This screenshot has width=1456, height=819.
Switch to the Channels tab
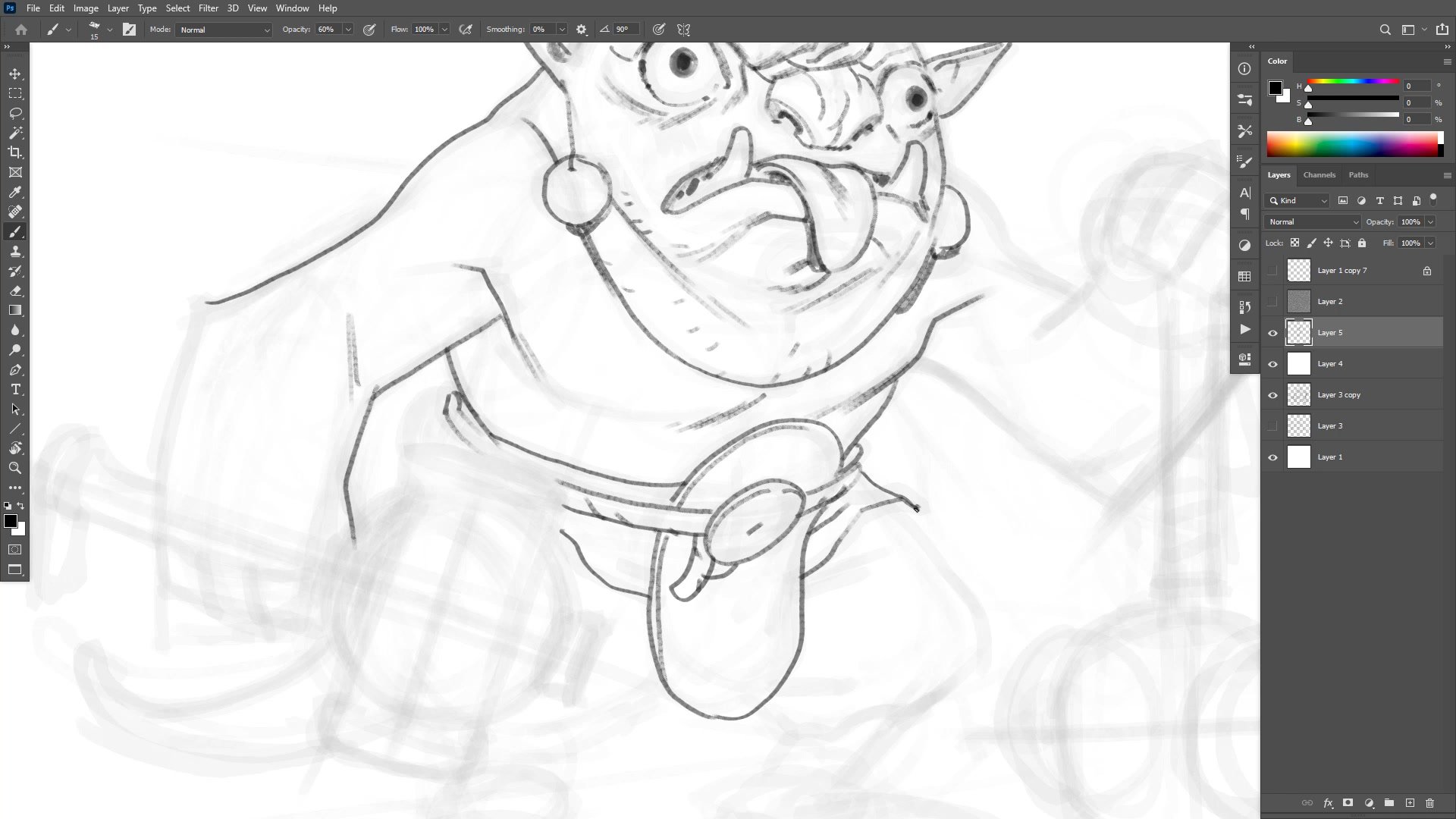tap(1319, 175)
